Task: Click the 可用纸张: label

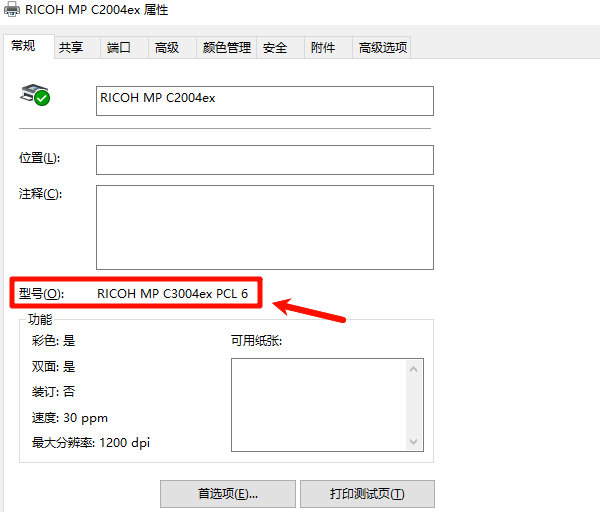Action: click(x=256, y=341)
